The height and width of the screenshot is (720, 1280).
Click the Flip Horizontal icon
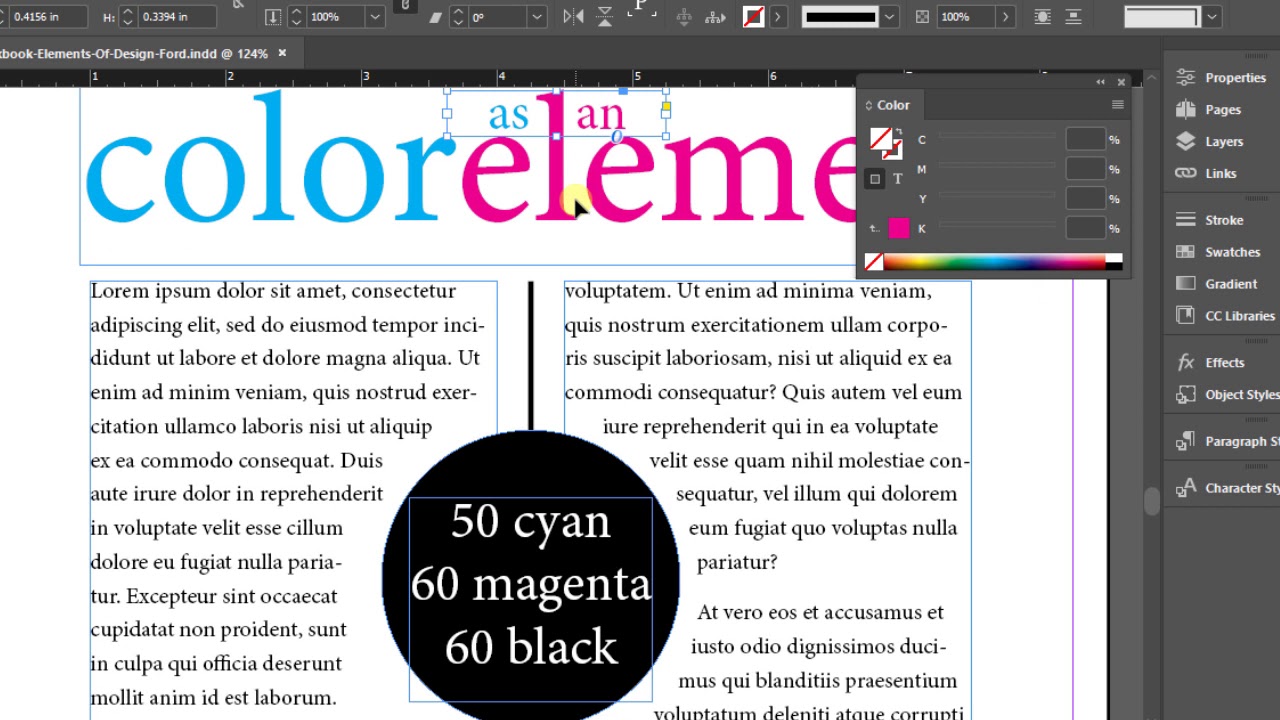click(x=573, y=16)
